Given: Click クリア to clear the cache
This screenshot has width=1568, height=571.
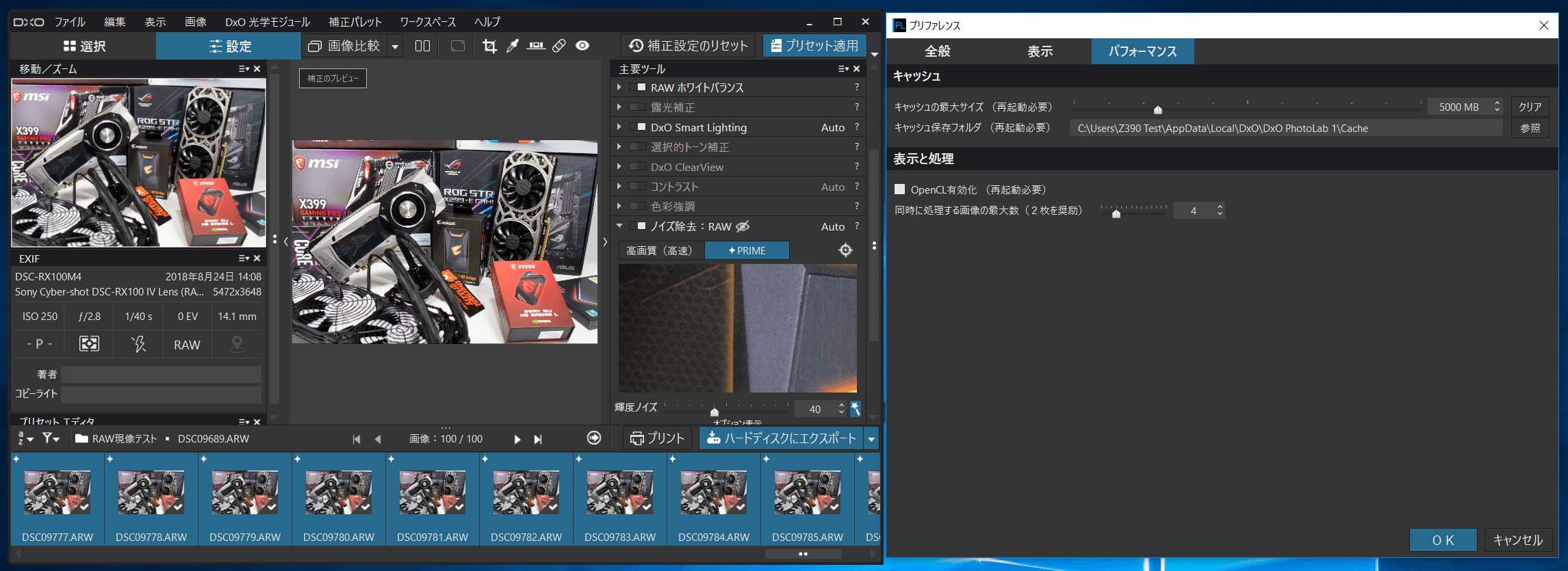Looking at the screenshot, I should click(x=1530, y=107).
